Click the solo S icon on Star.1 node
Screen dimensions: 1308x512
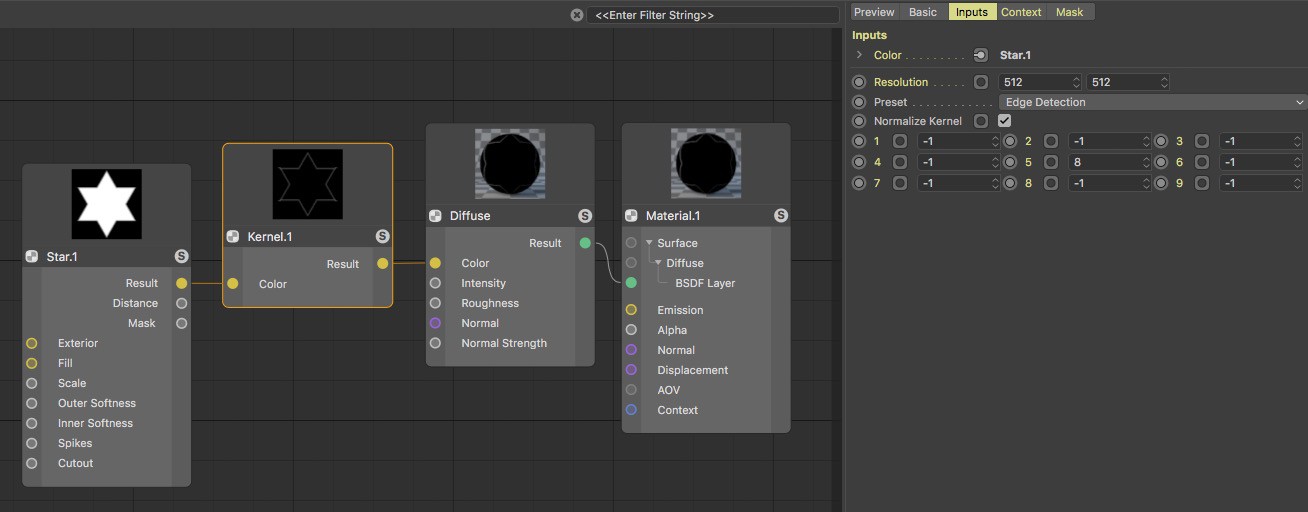[x=181, y=256]
